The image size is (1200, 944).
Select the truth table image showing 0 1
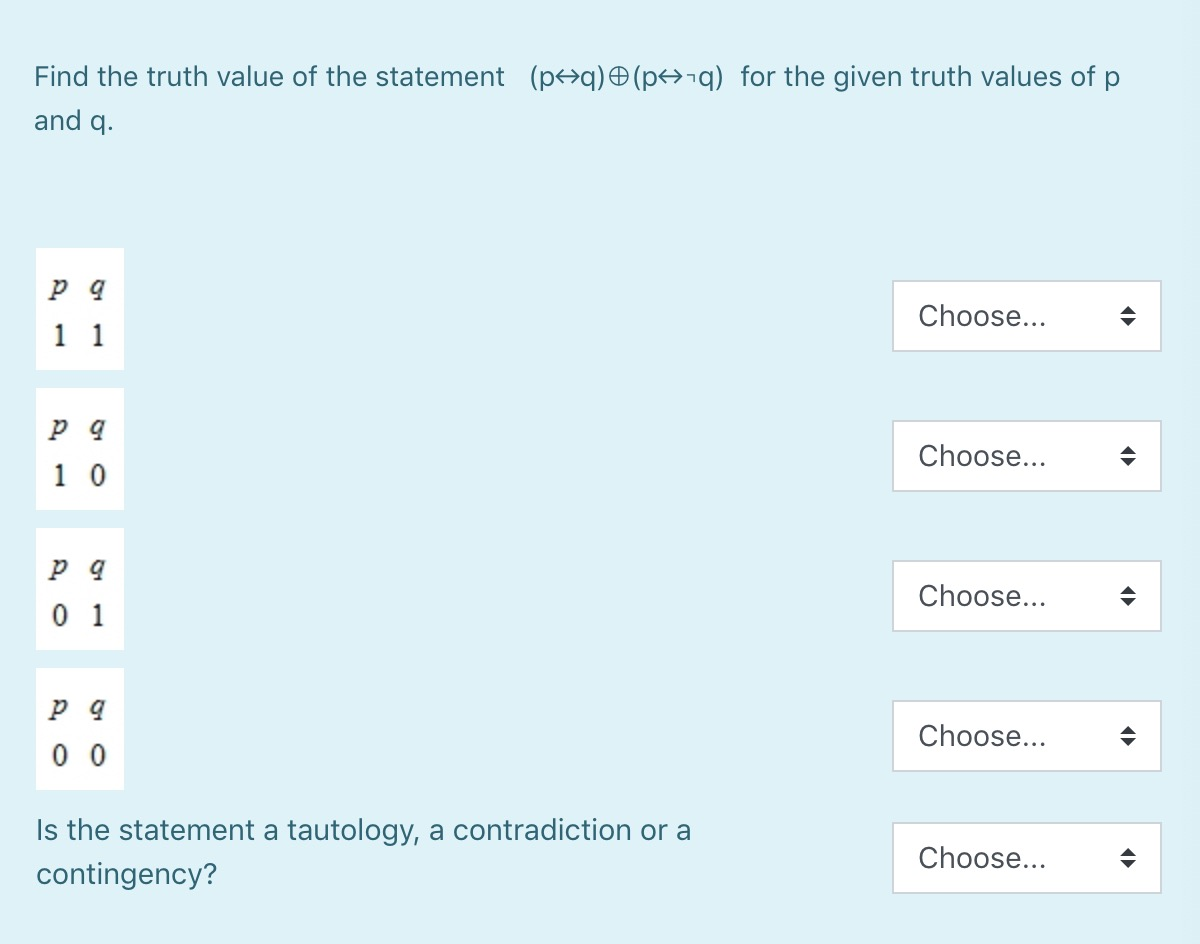(x=79, y=589)
